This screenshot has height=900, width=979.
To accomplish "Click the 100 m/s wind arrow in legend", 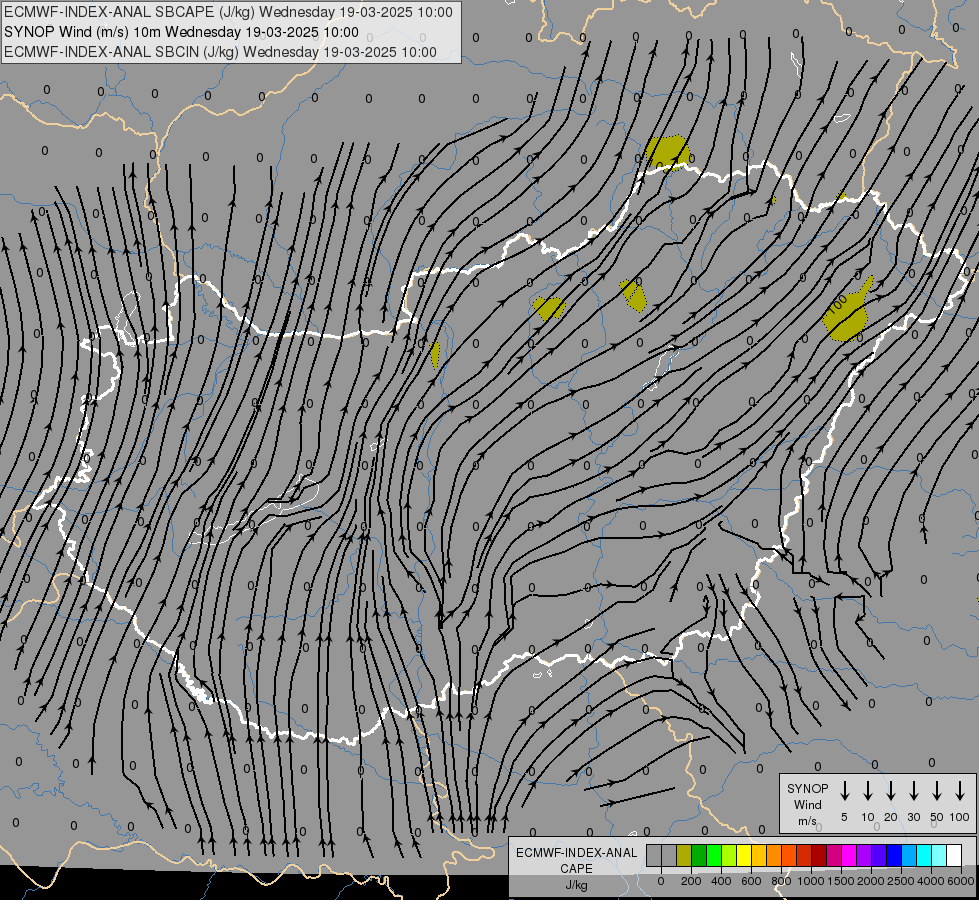I will 960,790.
